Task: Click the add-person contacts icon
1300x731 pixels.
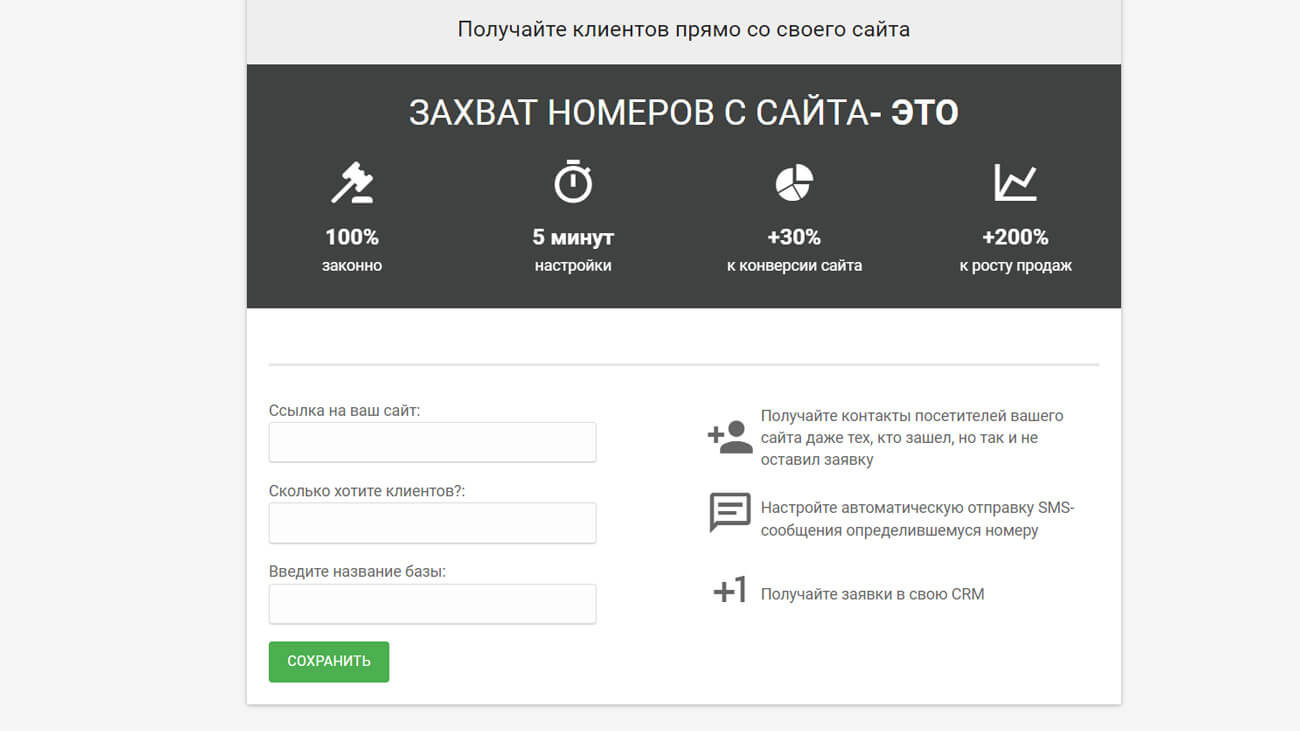Action: pyautogui.click(x=730, y=437)
